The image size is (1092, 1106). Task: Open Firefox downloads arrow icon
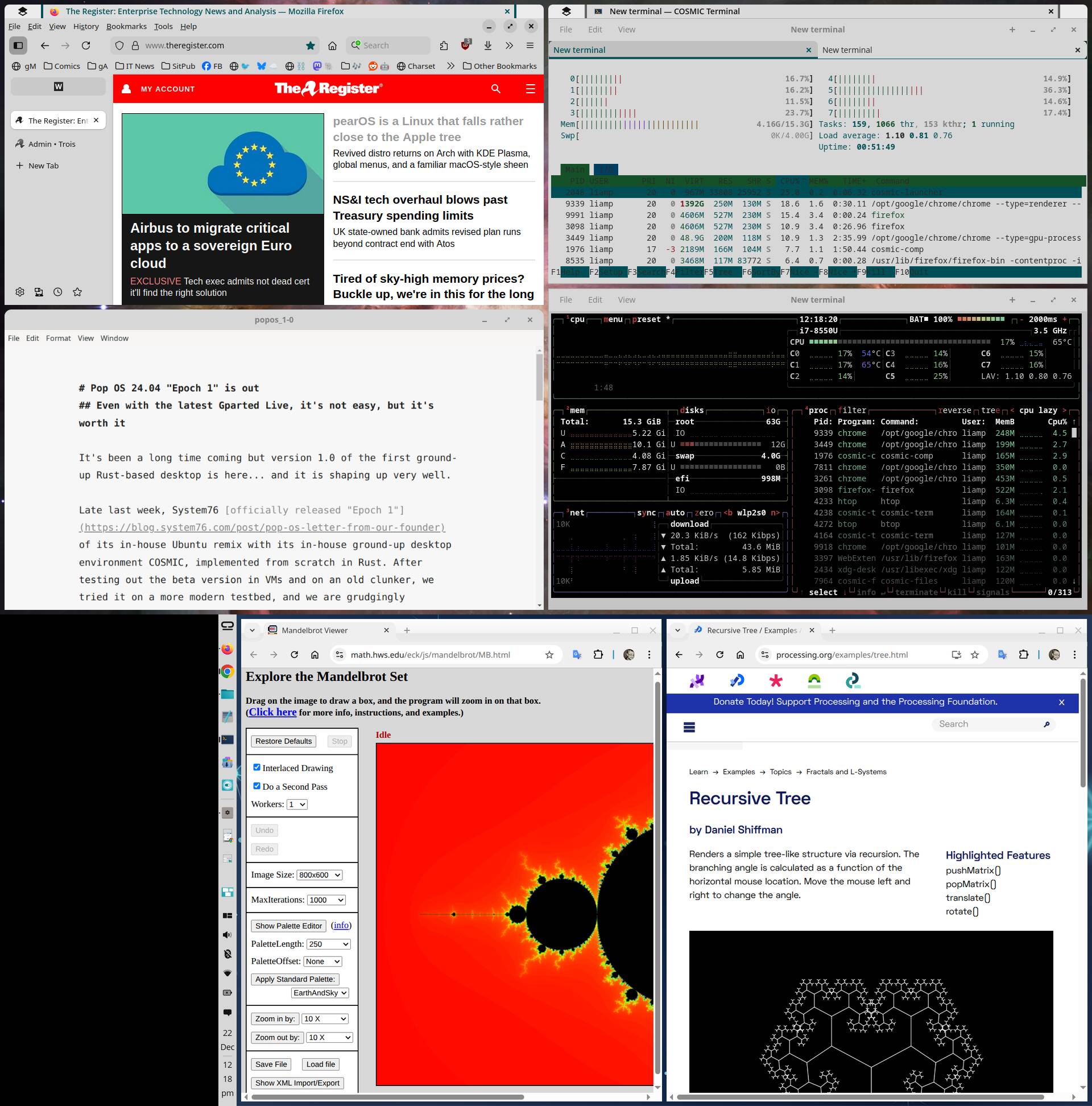[x=487, y=45]
